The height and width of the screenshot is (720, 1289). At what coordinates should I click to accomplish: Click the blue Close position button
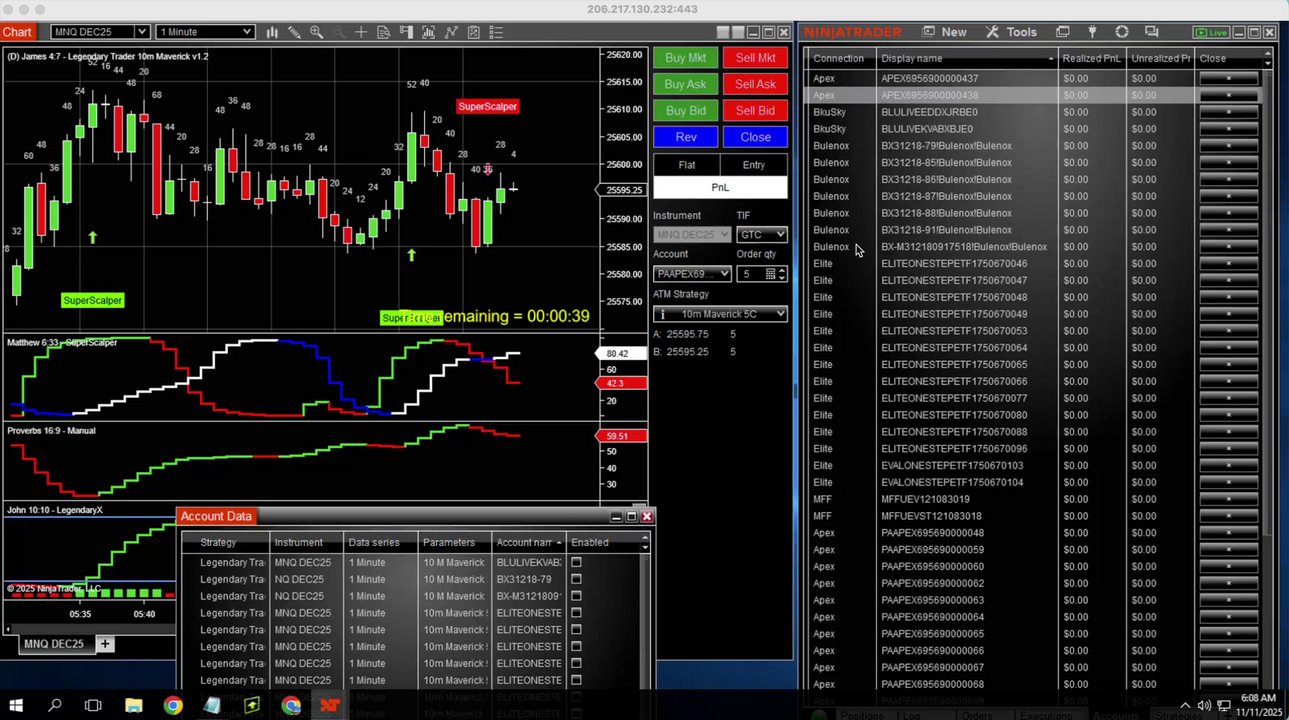pos(755,137)
